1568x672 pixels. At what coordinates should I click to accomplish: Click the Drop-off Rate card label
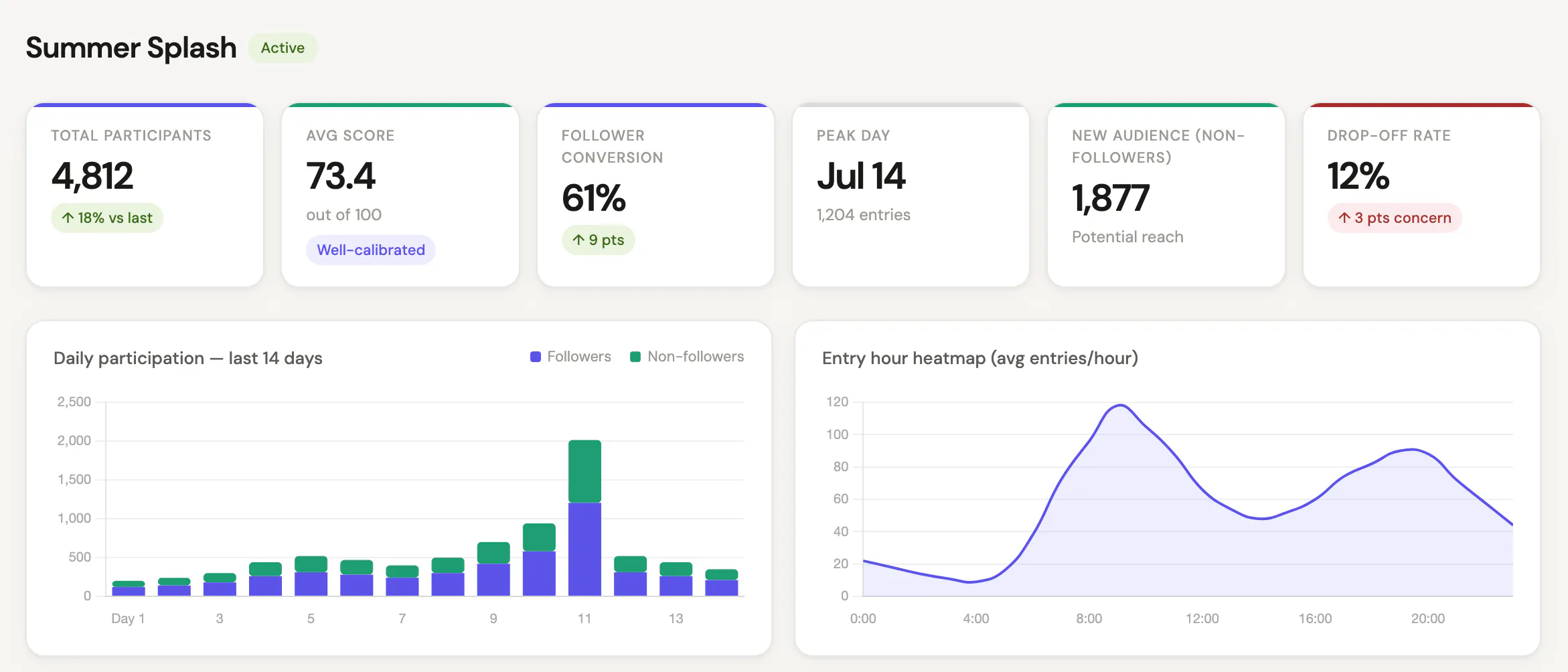1389,136
